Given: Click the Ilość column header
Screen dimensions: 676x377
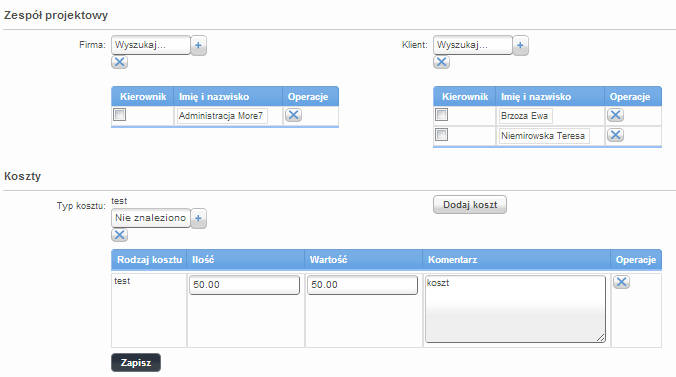Looking at the screenshot, I should tap(246, 260).
